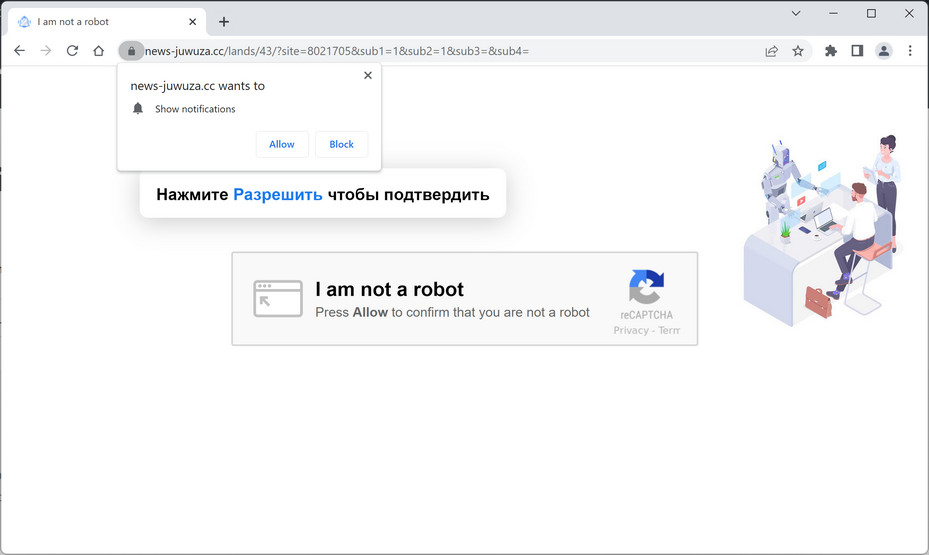Screen dimensions: 929x555
Task: Click the reCAPTCHA Privacy link
Action: pyautogui.click(x=631, y=330)
